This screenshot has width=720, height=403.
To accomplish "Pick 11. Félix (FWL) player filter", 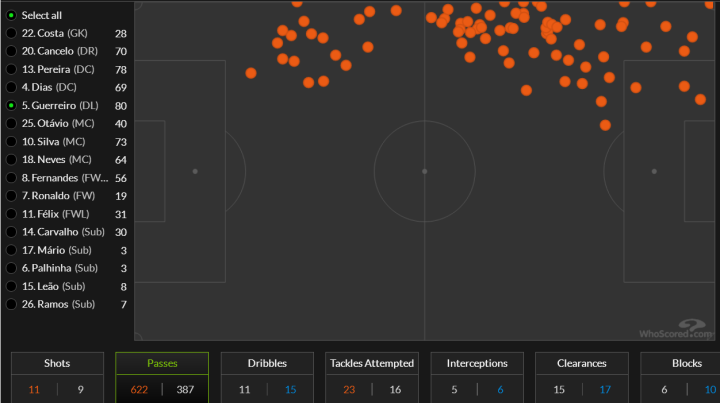I will (x=11, y=213).
